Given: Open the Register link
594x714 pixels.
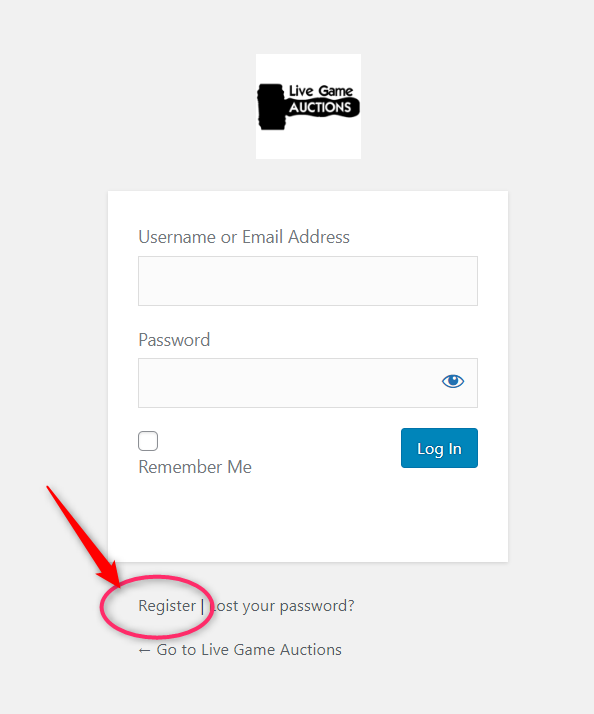Looking at the screenshot, I should 167,606.
